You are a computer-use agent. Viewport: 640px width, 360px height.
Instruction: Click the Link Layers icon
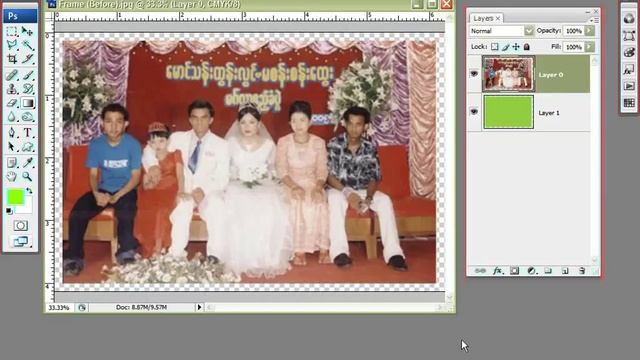coord(480,271)
